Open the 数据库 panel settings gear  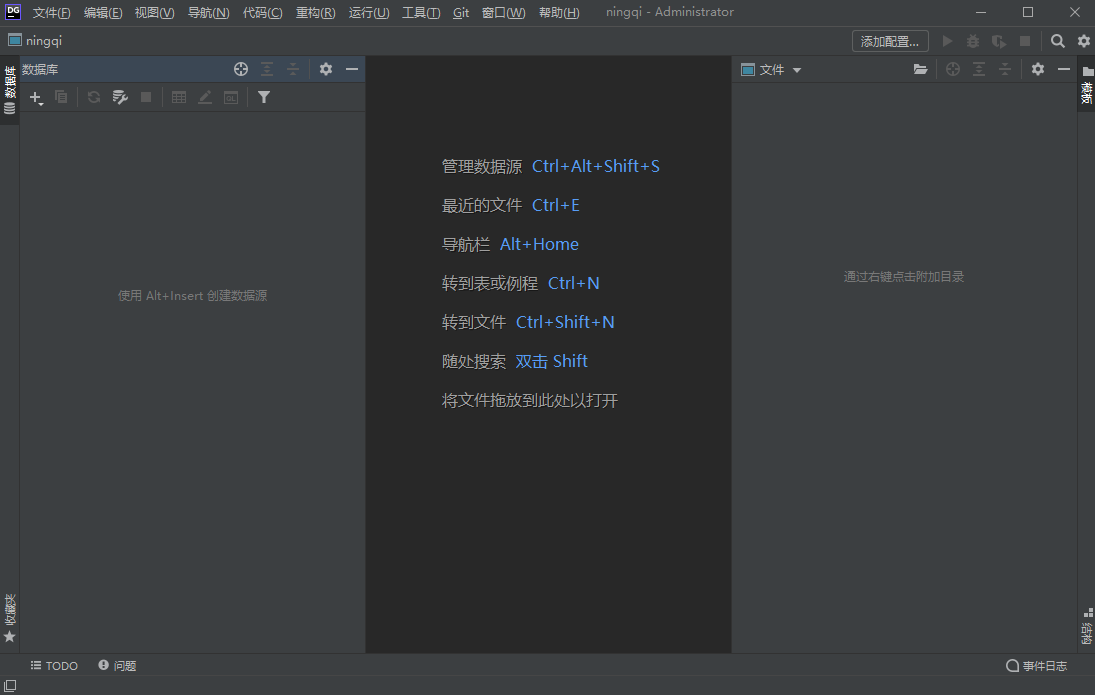point(326,69)
